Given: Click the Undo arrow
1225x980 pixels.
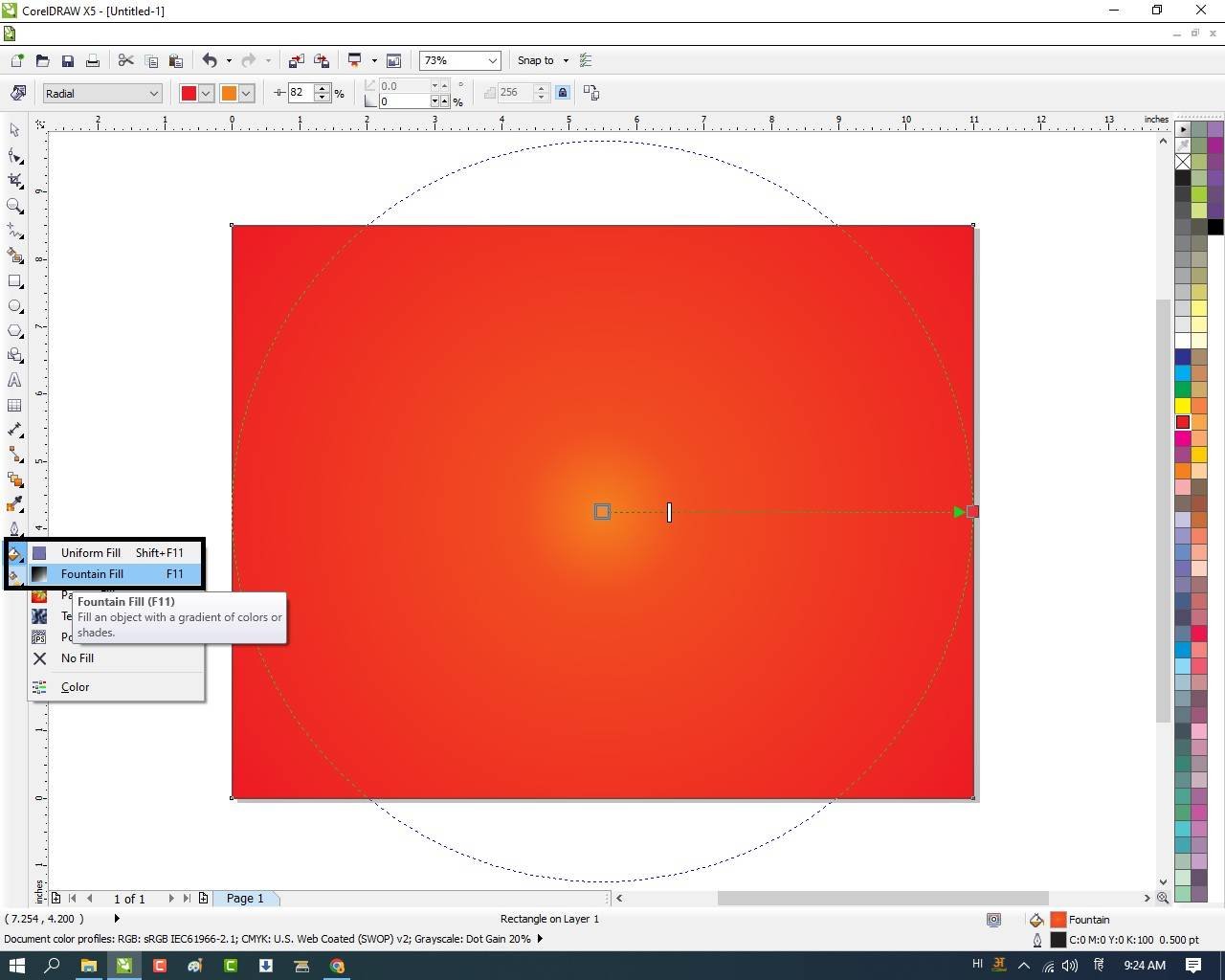Looking at the screenshot, I should point(210,60).
